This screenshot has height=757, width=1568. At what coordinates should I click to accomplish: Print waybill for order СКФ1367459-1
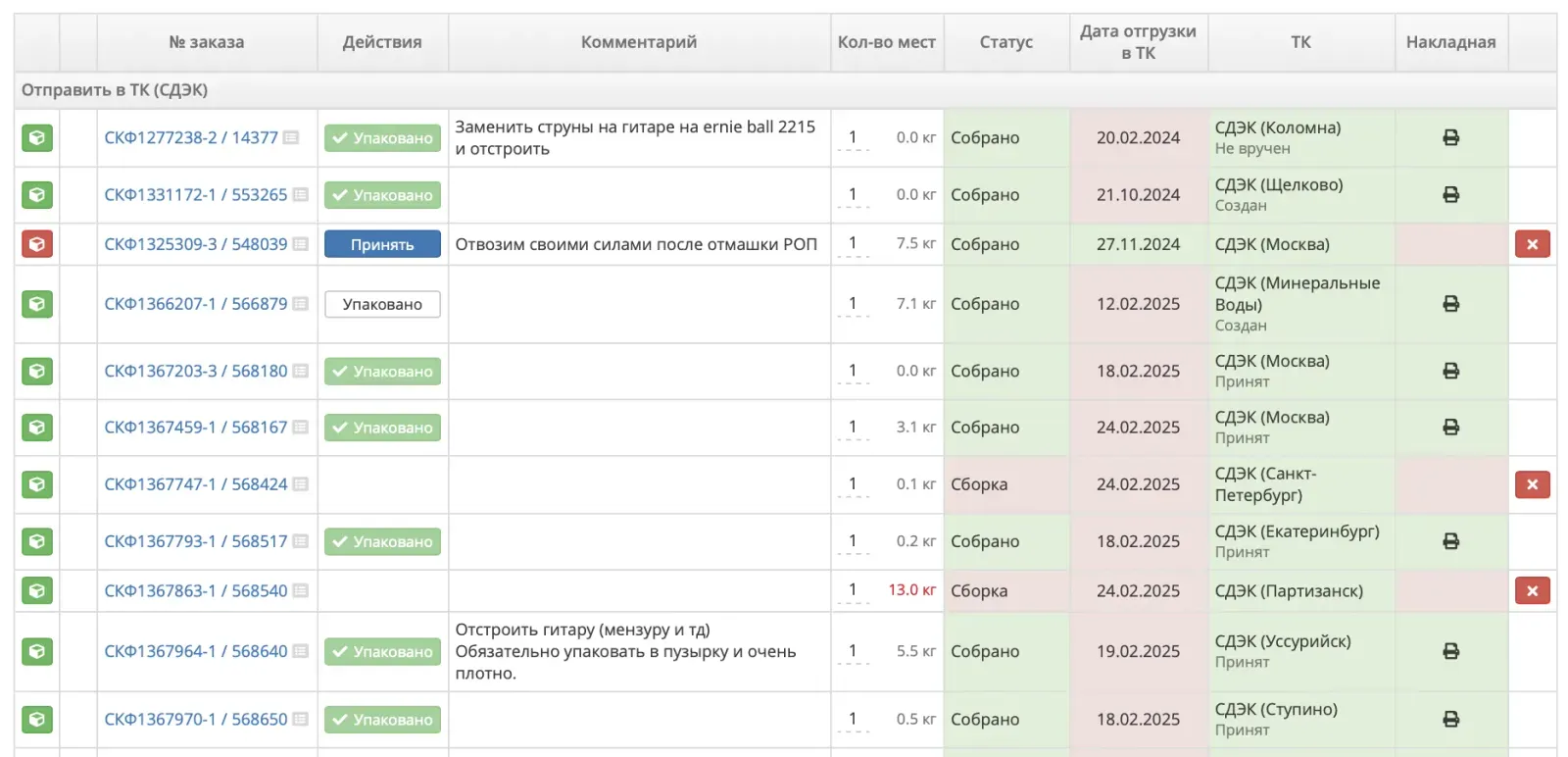point(1451,428)
